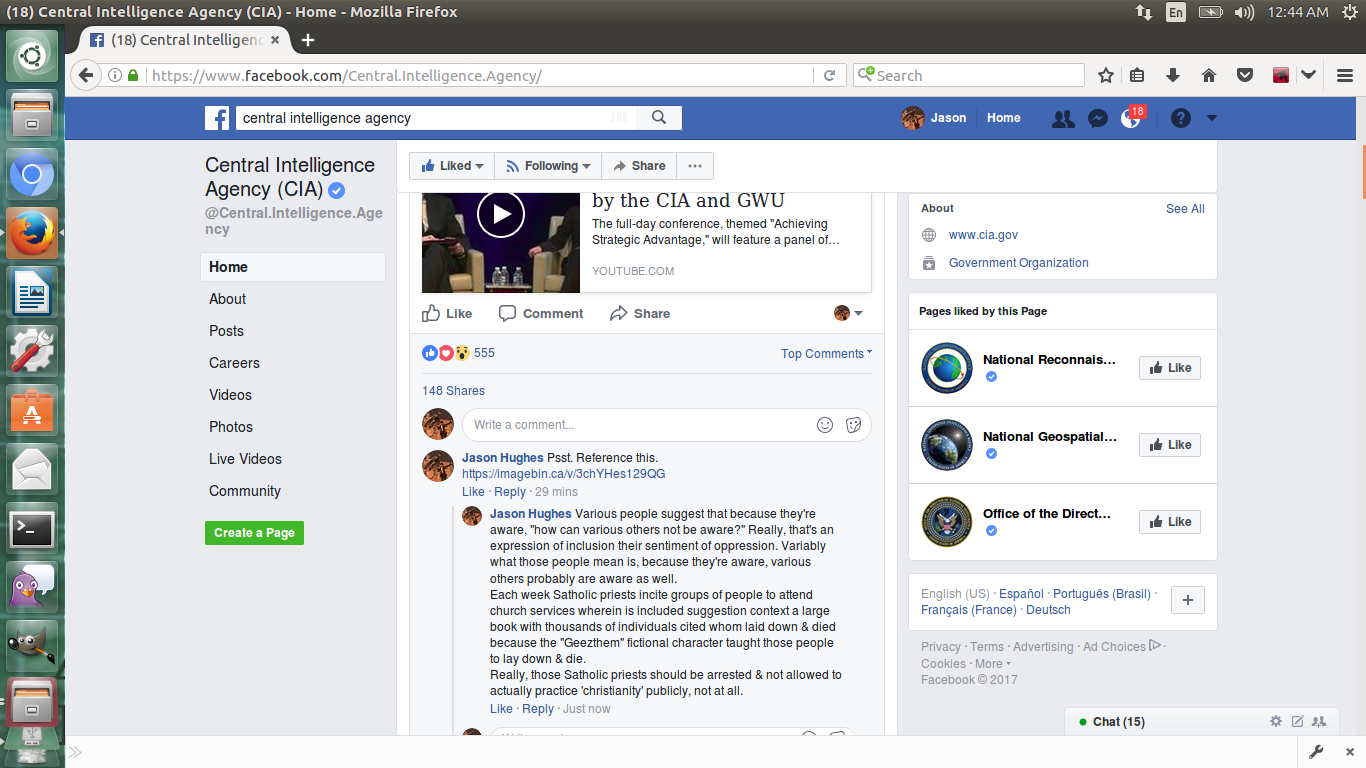Expand the More footer dropdown
Image resolution: width=1366 pixels, height=768 pixels.
pos(992,664)
